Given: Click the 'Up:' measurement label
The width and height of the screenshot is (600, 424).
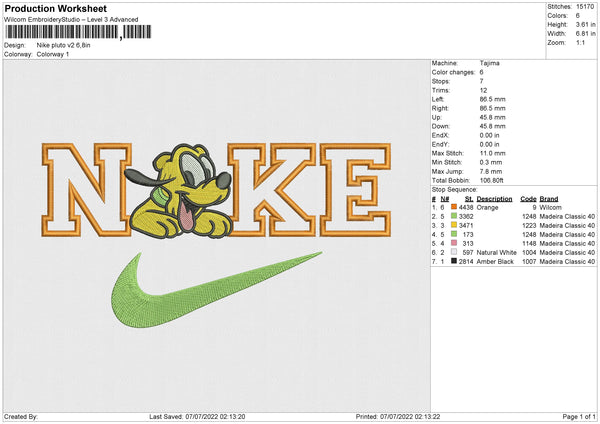Looking at the screenshot, I should pyautogui.click(x=437, y=117).
